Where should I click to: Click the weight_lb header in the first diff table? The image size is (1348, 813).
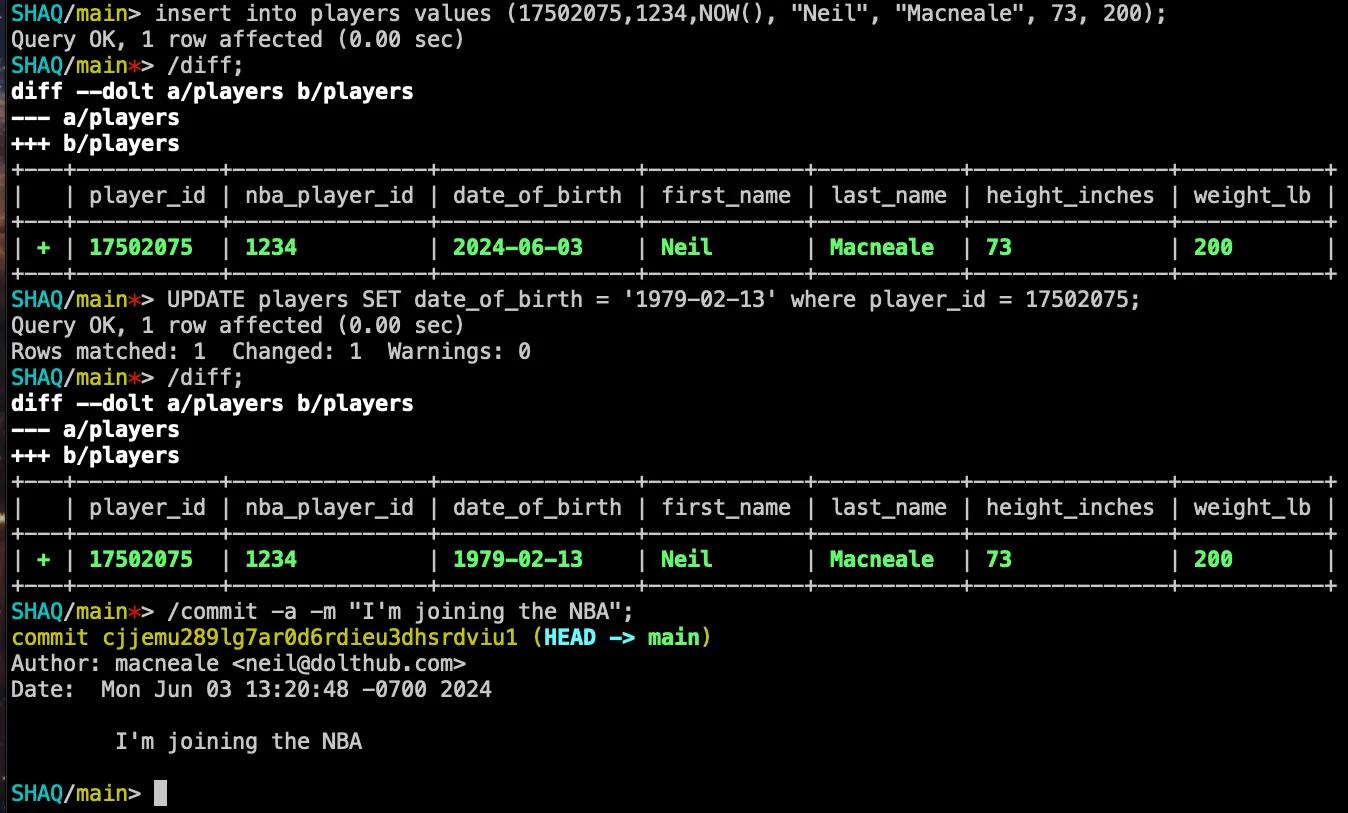(x=1251, y=195)
